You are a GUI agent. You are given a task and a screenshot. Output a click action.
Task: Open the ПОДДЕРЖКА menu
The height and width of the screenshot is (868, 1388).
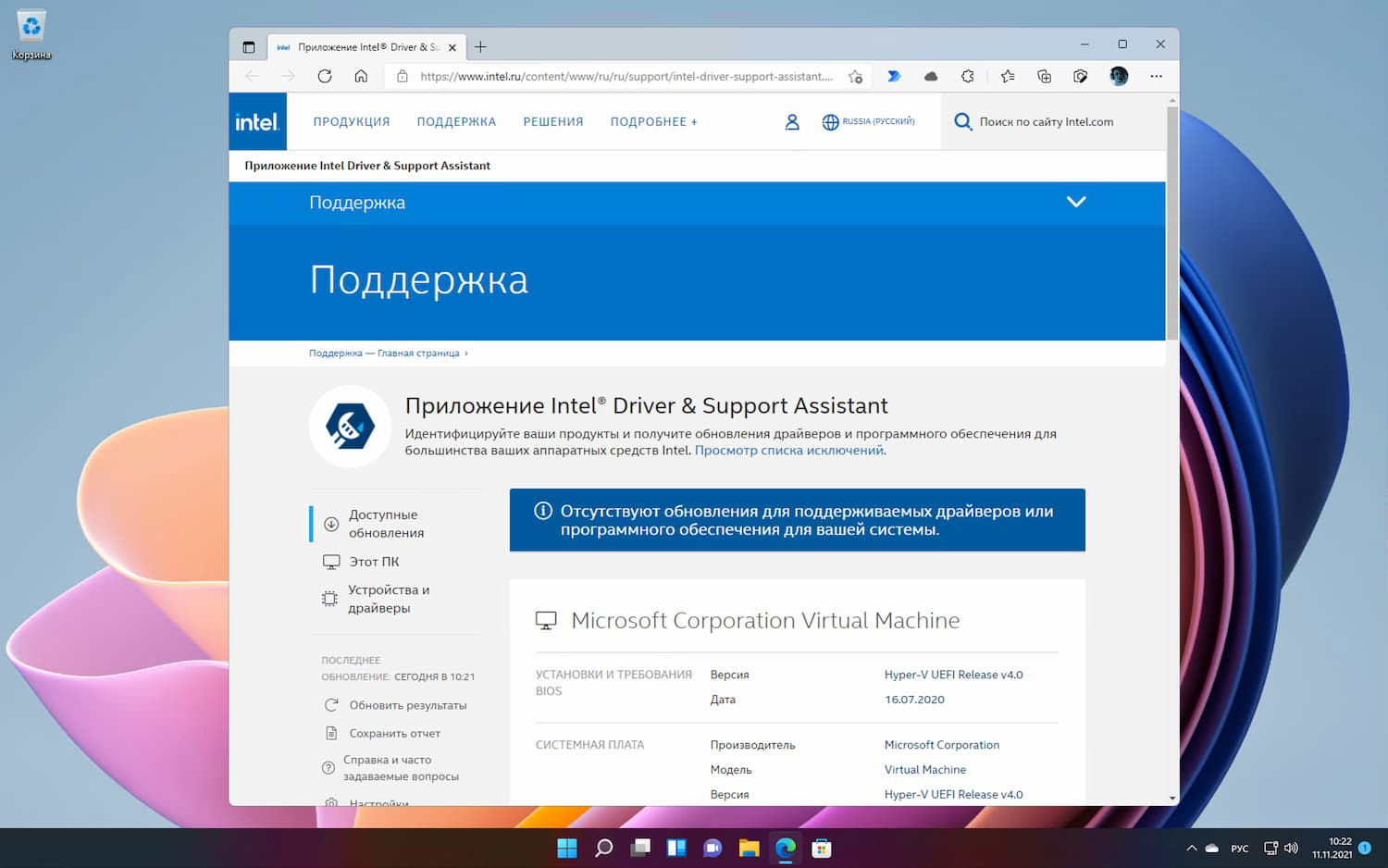[456, 122]
